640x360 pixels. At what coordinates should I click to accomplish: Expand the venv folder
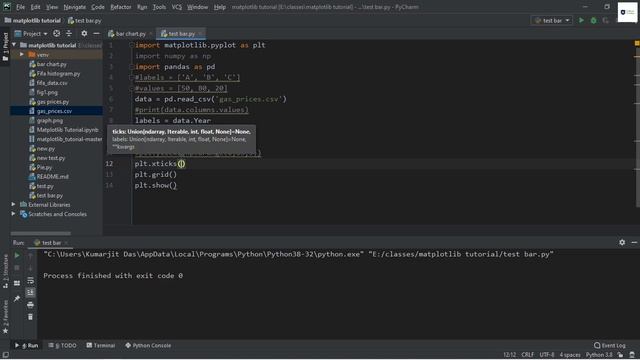click(x=22, y=54)
